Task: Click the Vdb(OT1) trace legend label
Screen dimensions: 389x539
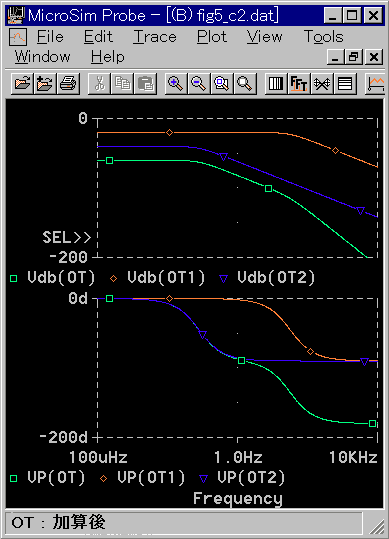Action: coord(166,277)
